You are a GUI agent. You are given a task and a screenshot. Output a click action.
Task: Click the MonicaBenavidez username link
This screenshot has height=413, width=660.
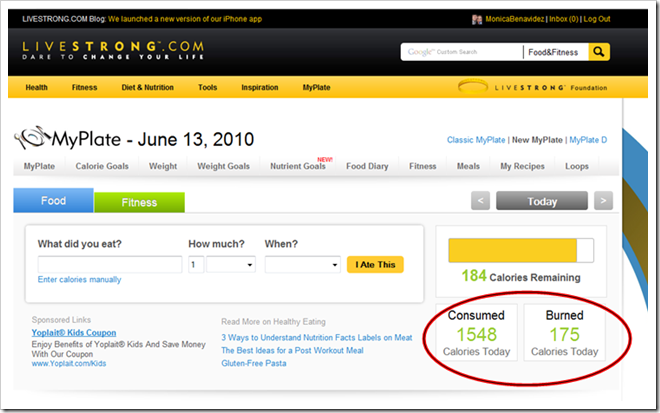pyautogui.click(x=514, y=19)
